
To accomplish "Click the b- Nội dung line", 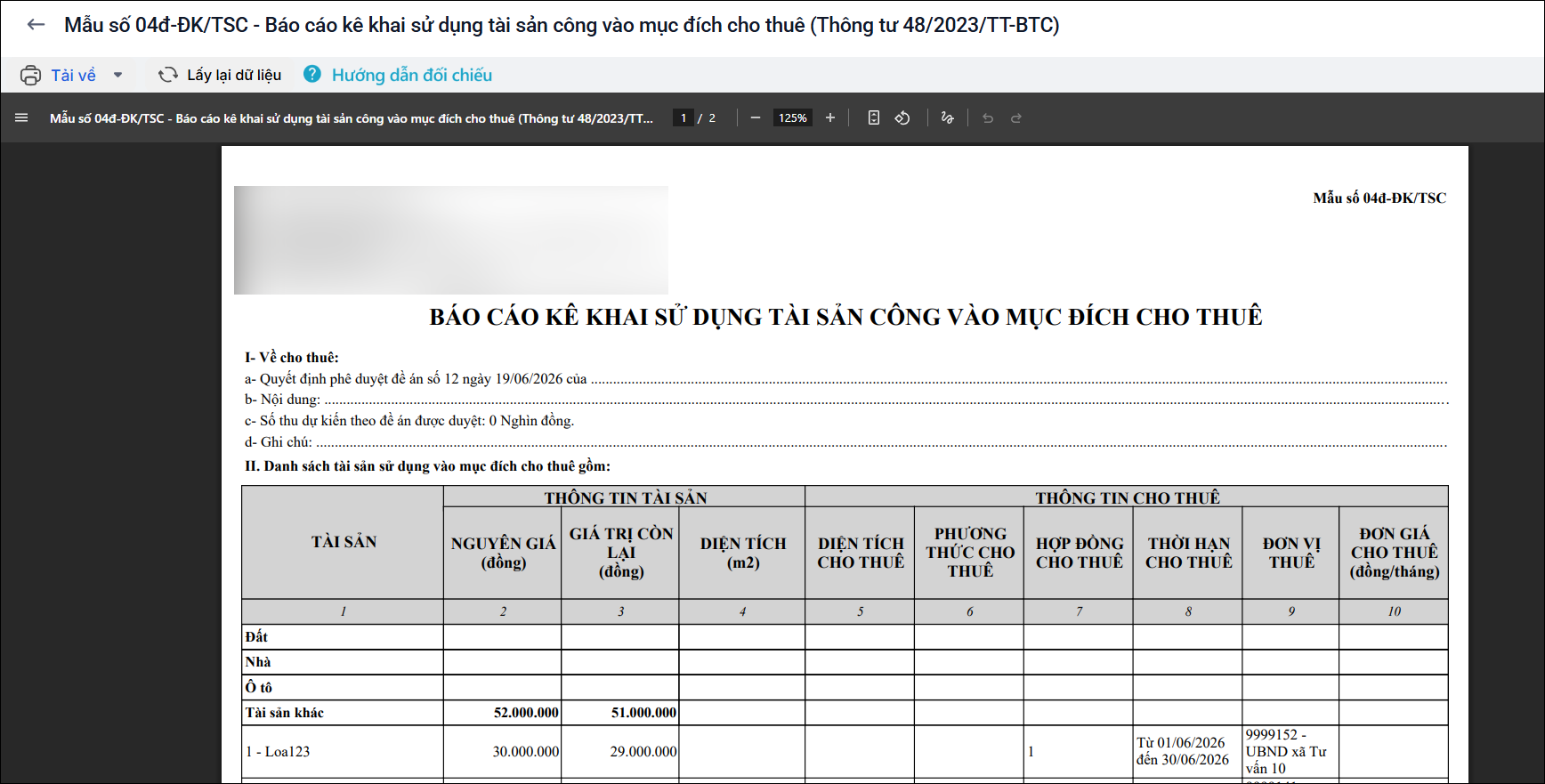I will pyautogui.click(x=845, y=400).
